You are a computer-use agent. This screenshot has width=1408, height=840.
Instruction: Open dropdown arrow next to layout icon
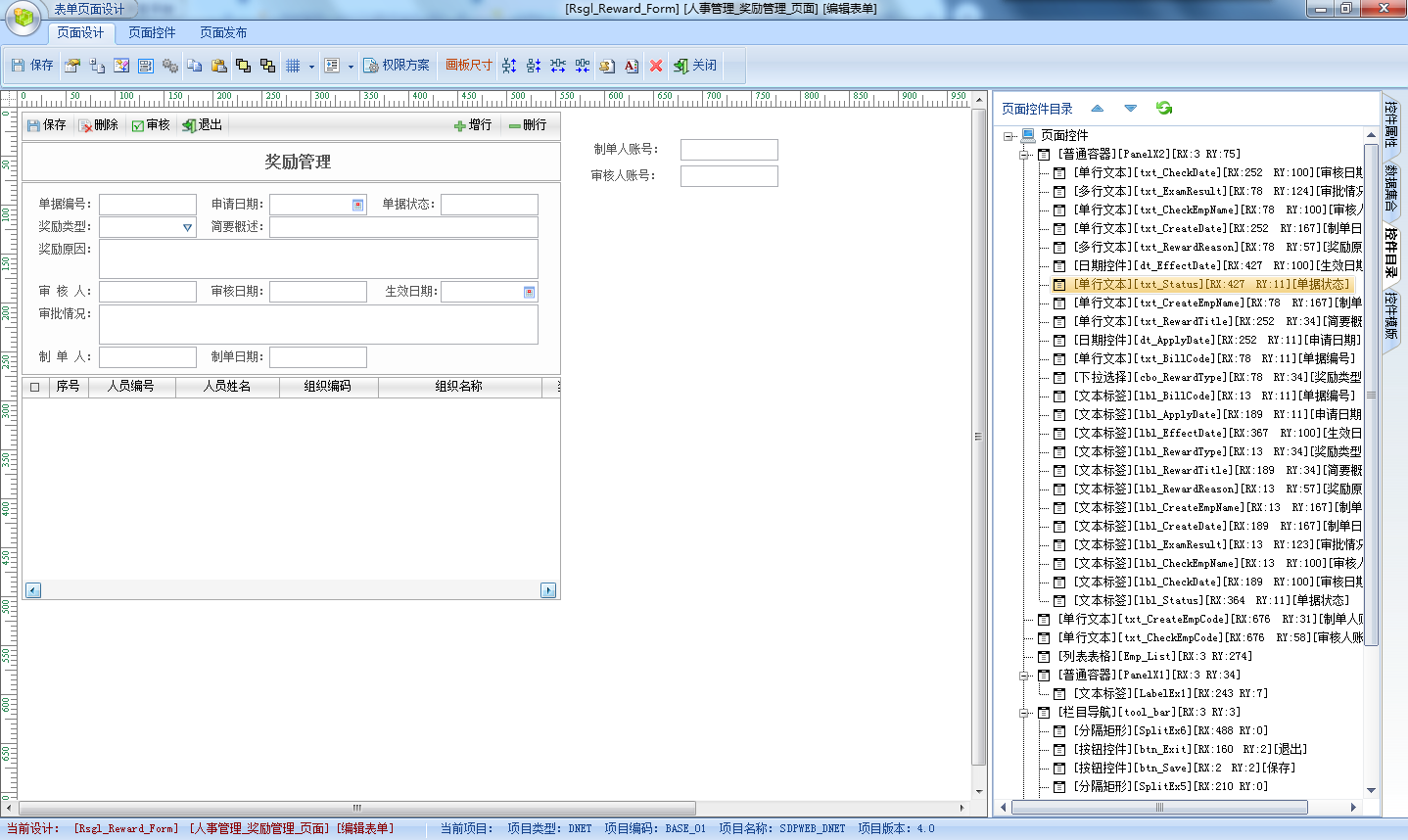351,67
